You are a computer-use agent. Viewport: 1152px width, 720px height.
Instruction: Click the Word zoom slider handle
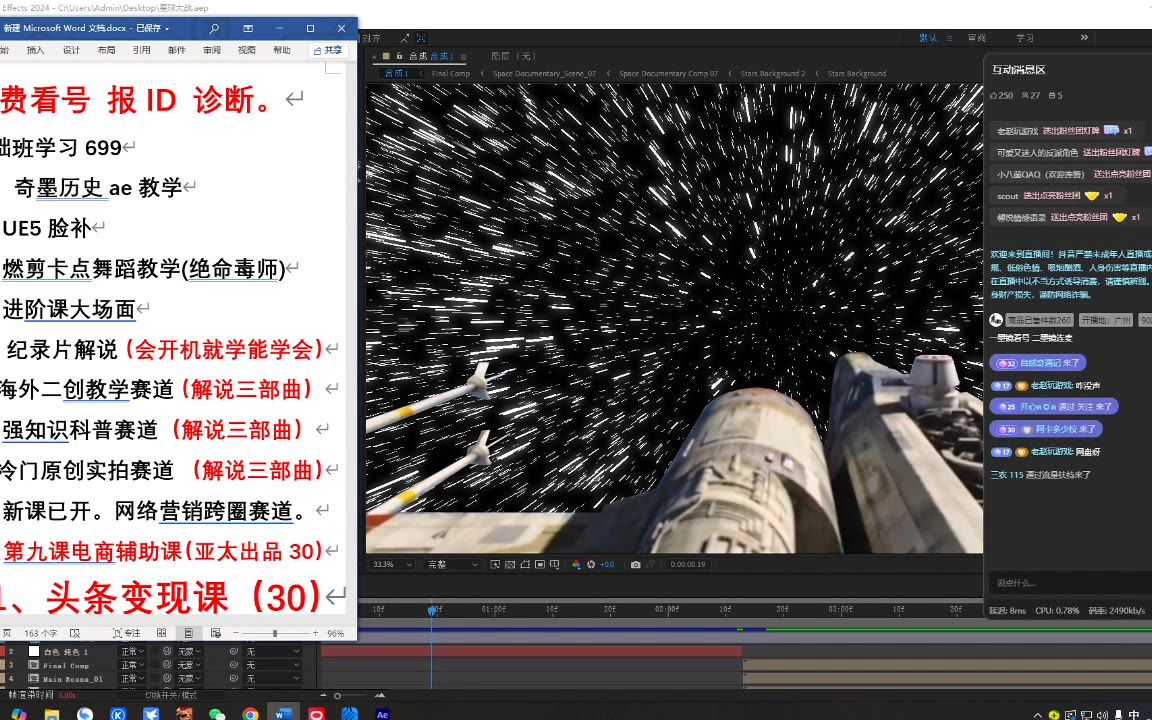(x=275, y=633)
